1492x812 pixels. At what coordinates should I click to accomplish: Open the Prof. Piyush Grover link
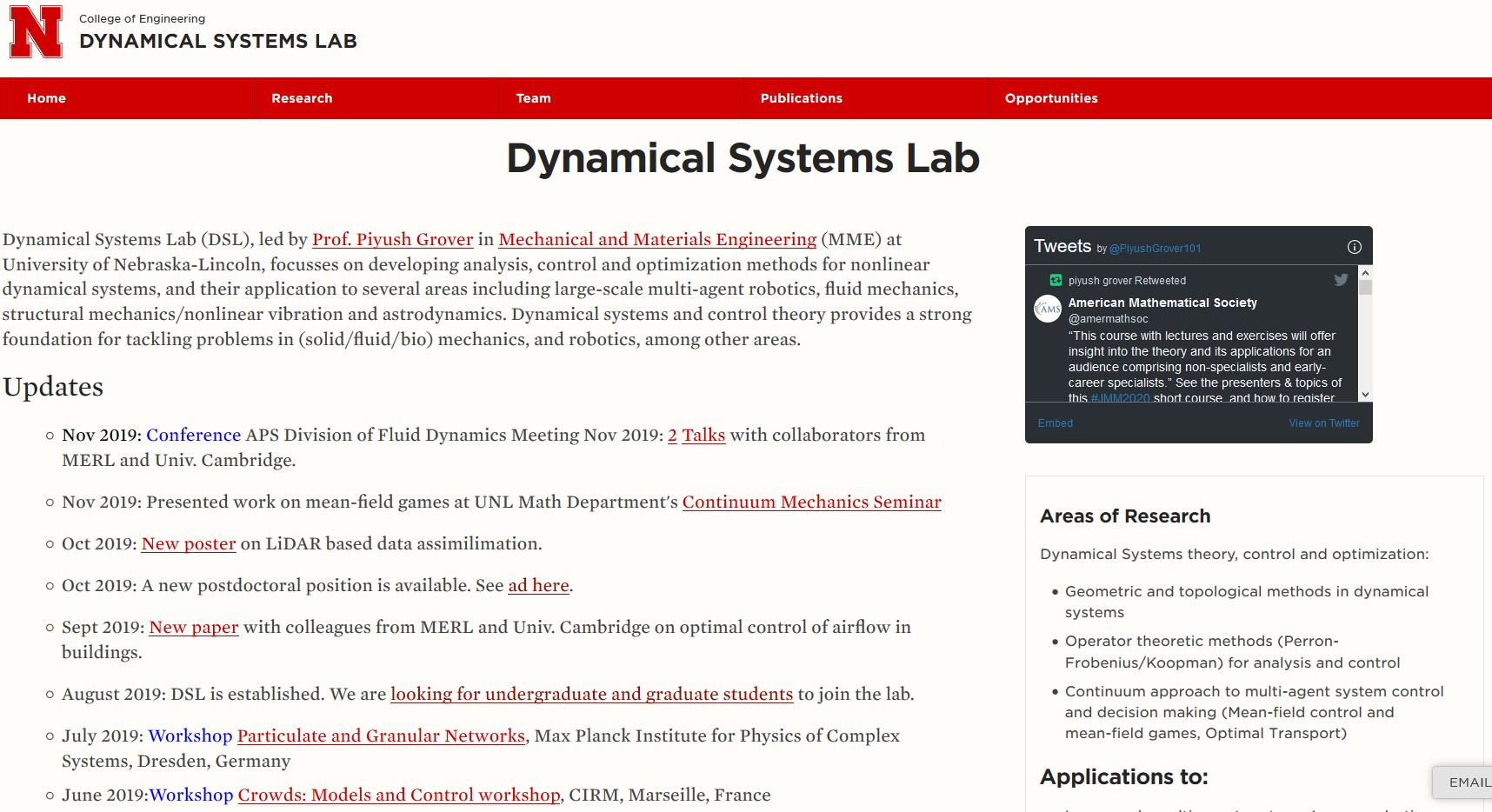point(392,239)
